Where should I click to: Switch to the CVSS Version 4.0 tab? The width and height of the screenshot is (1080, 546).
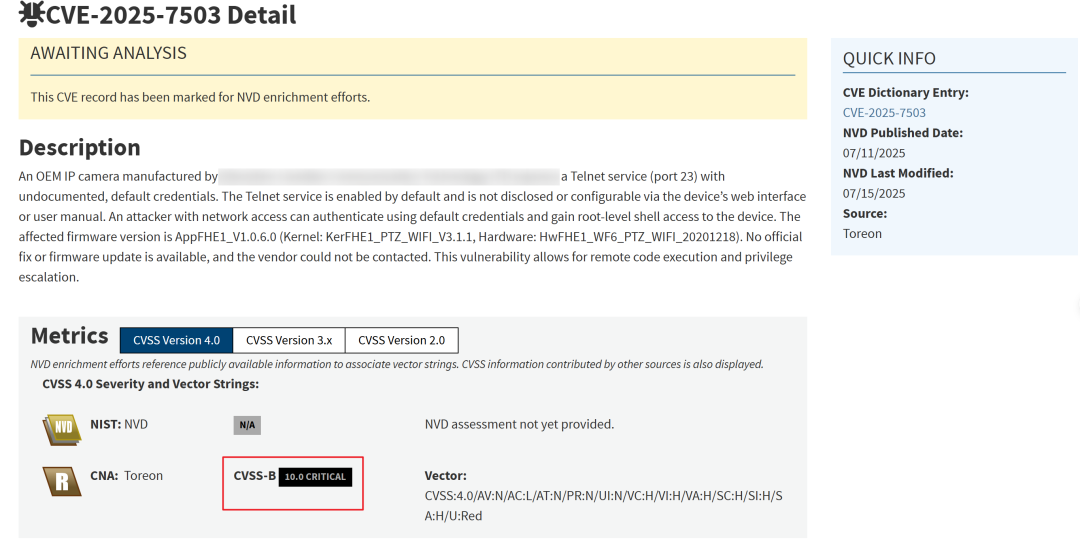coord(176,340)
